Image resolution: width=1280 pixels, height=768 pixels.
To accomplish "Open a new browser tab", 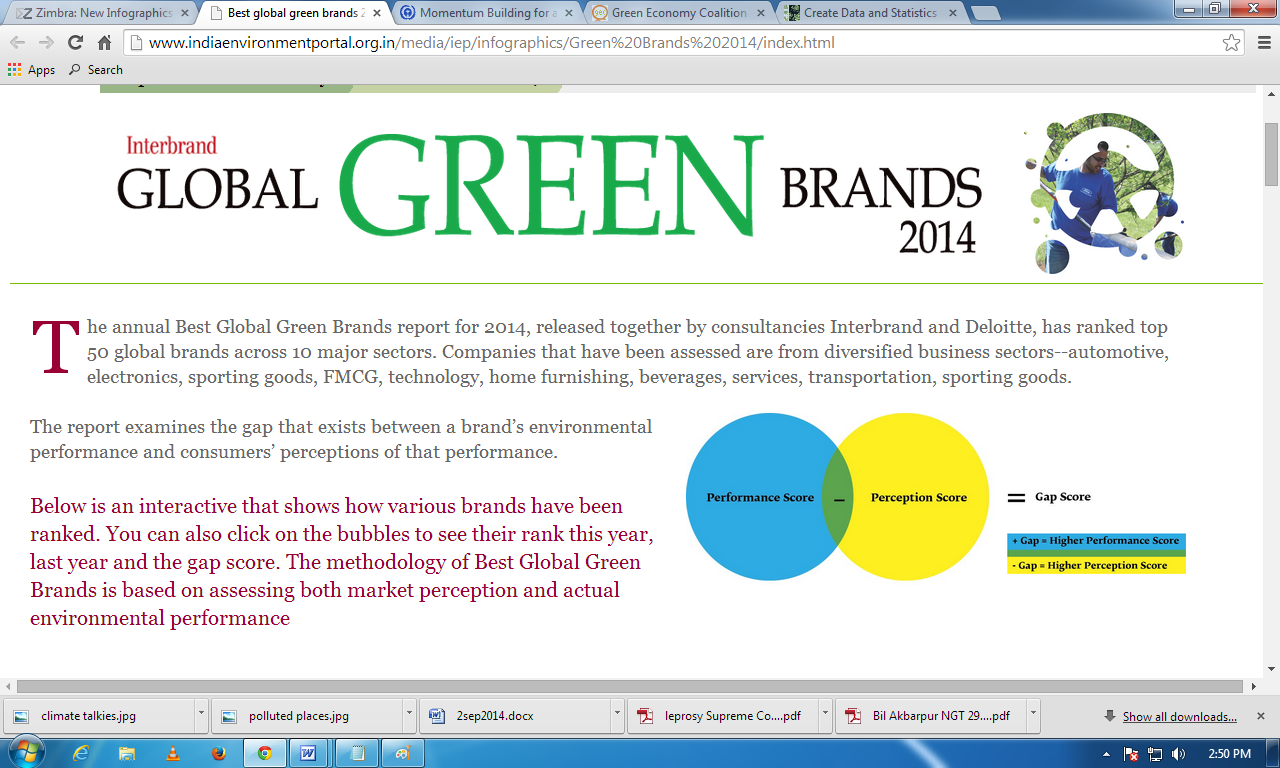I will pyautogui.click(x=985, y=13).
